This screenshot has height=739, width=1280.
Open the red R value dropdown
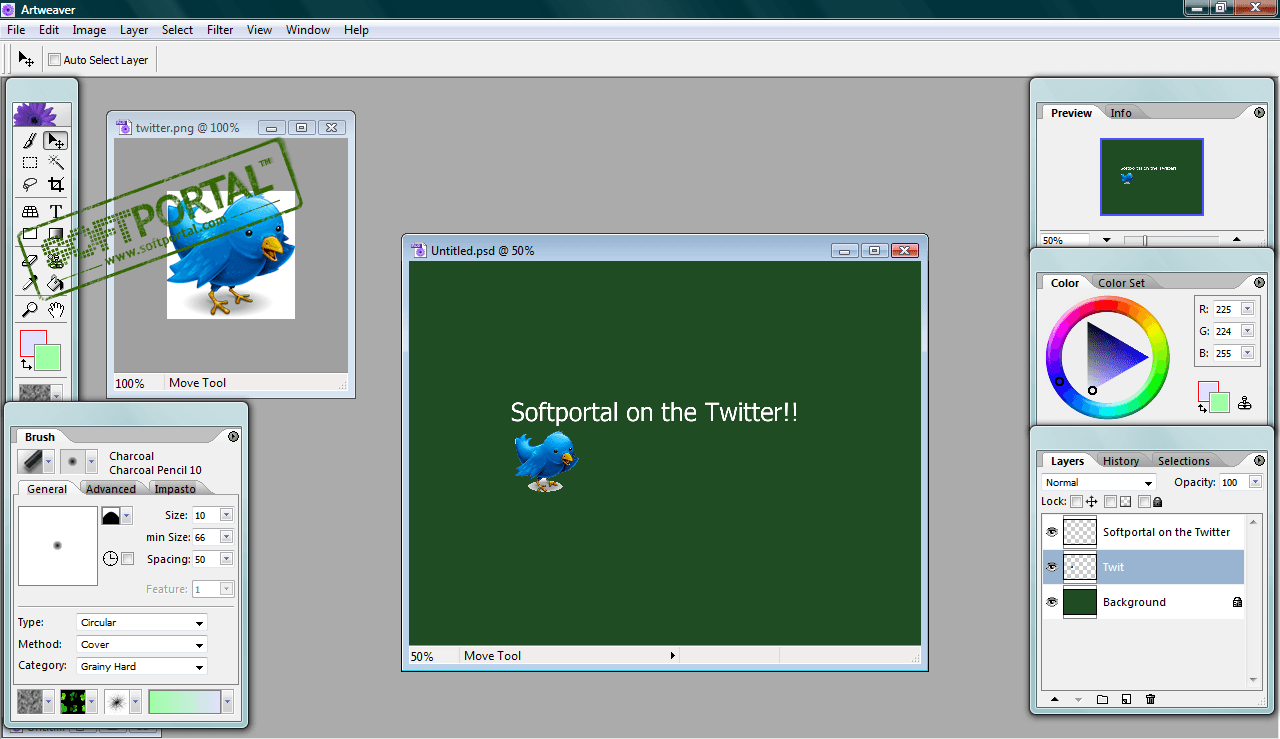(1247, 309)
